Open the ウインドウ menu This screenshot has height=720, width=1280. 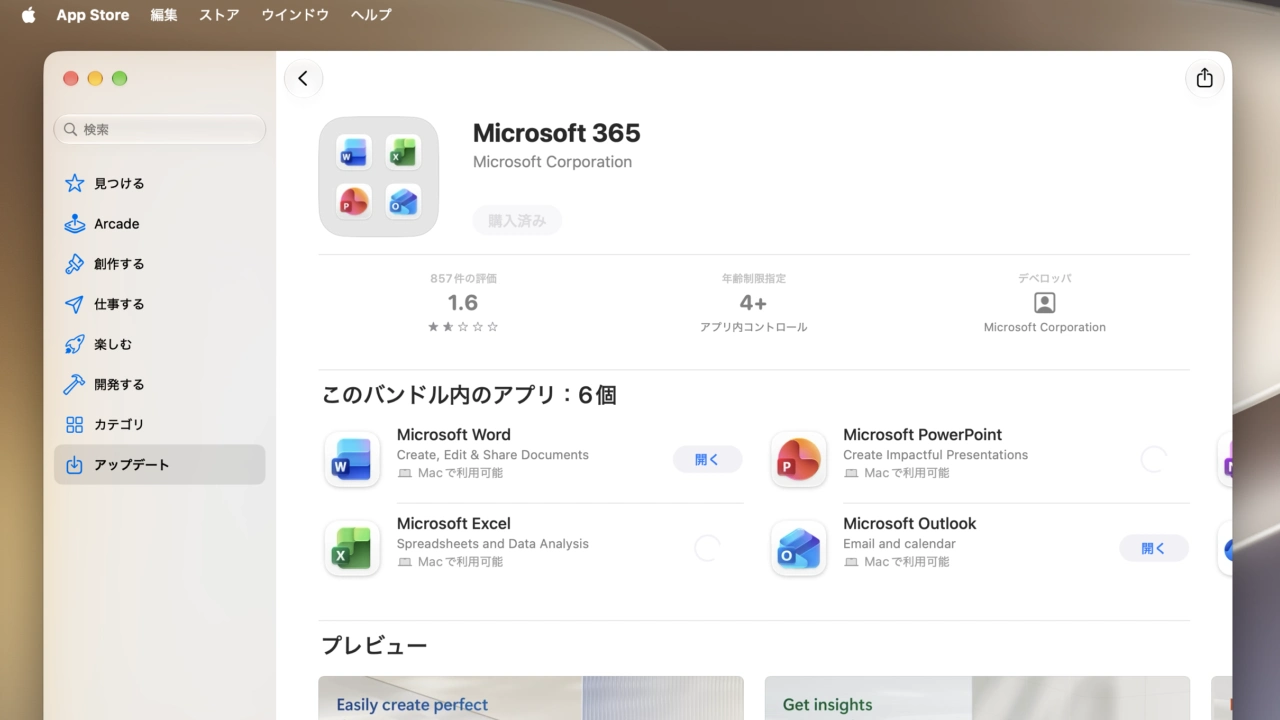click(295, 15)
